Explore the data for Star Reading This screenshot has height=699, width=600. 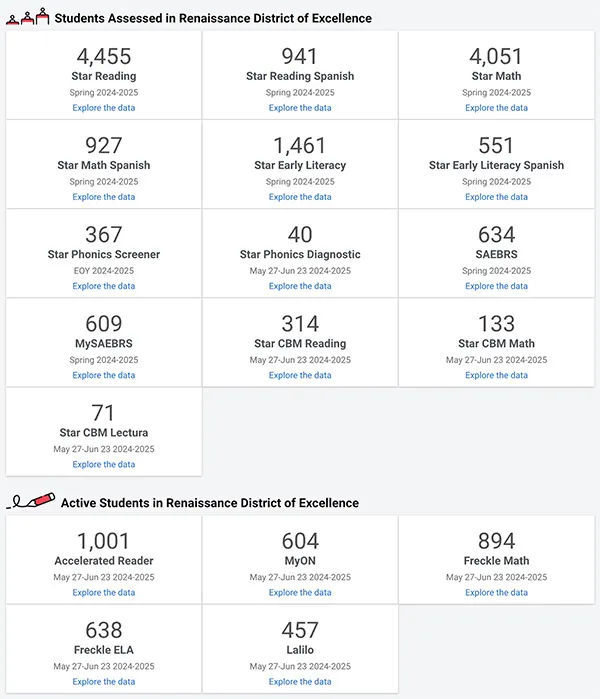coord(104,108)
